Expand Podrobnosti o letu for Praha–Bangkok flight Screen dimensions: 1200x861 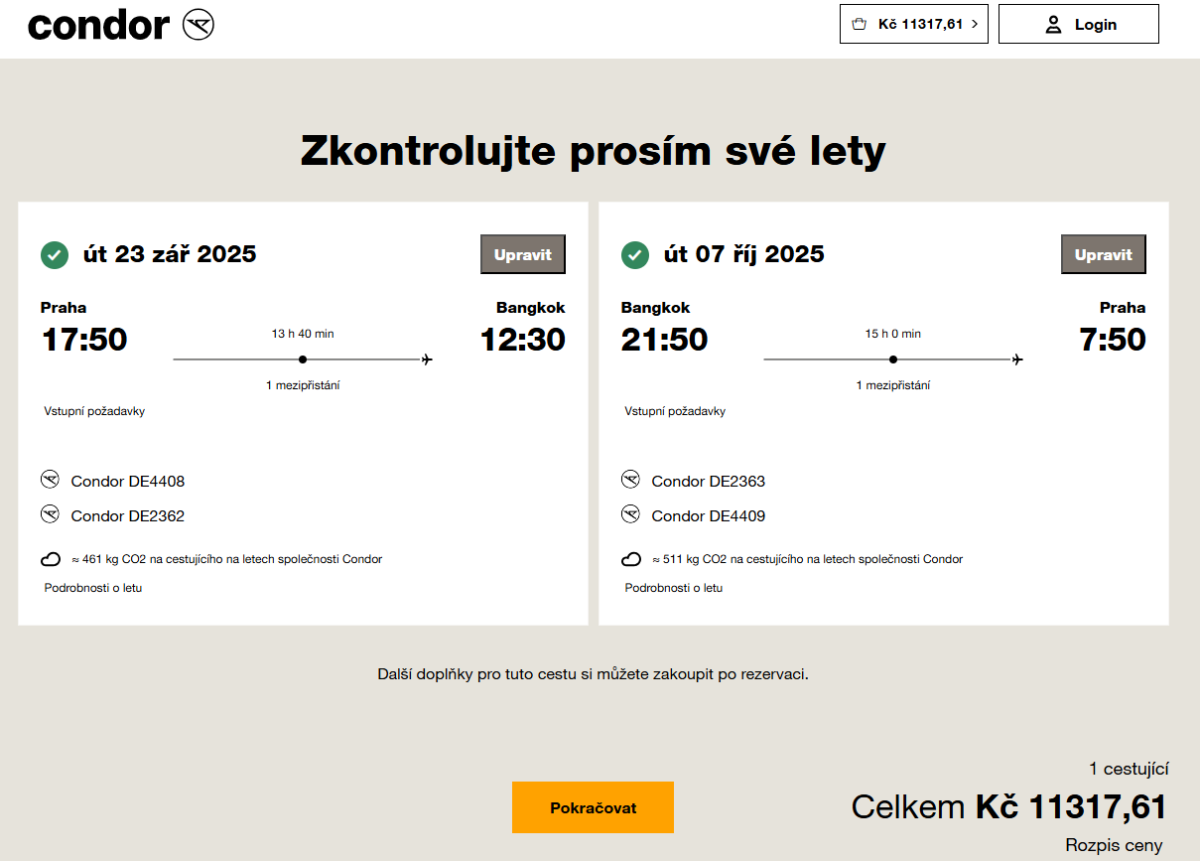[x=93, y=588]
